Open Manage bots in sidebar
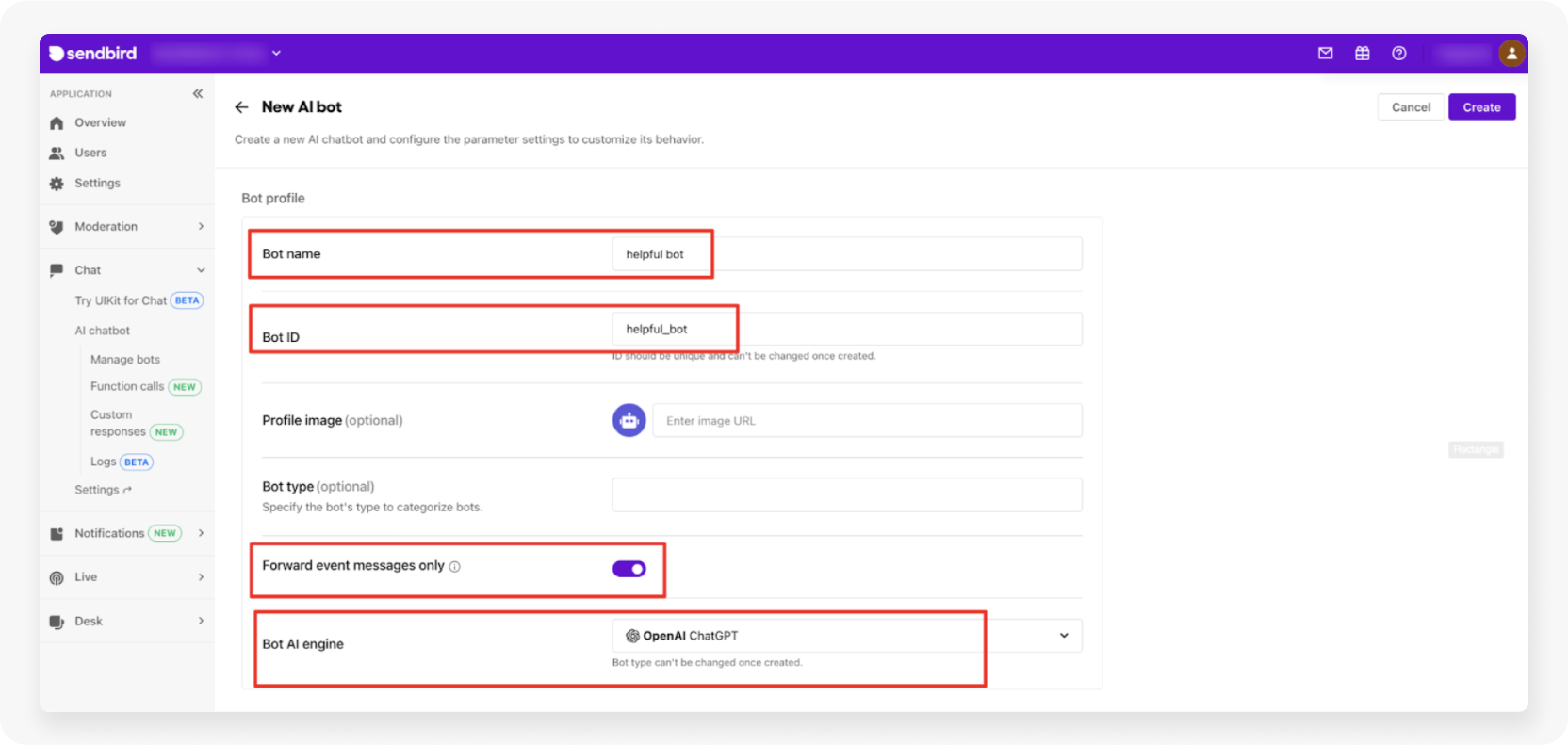Image resolution: width=1568 pixels, height=745 pixels. [x=125, y=360]
